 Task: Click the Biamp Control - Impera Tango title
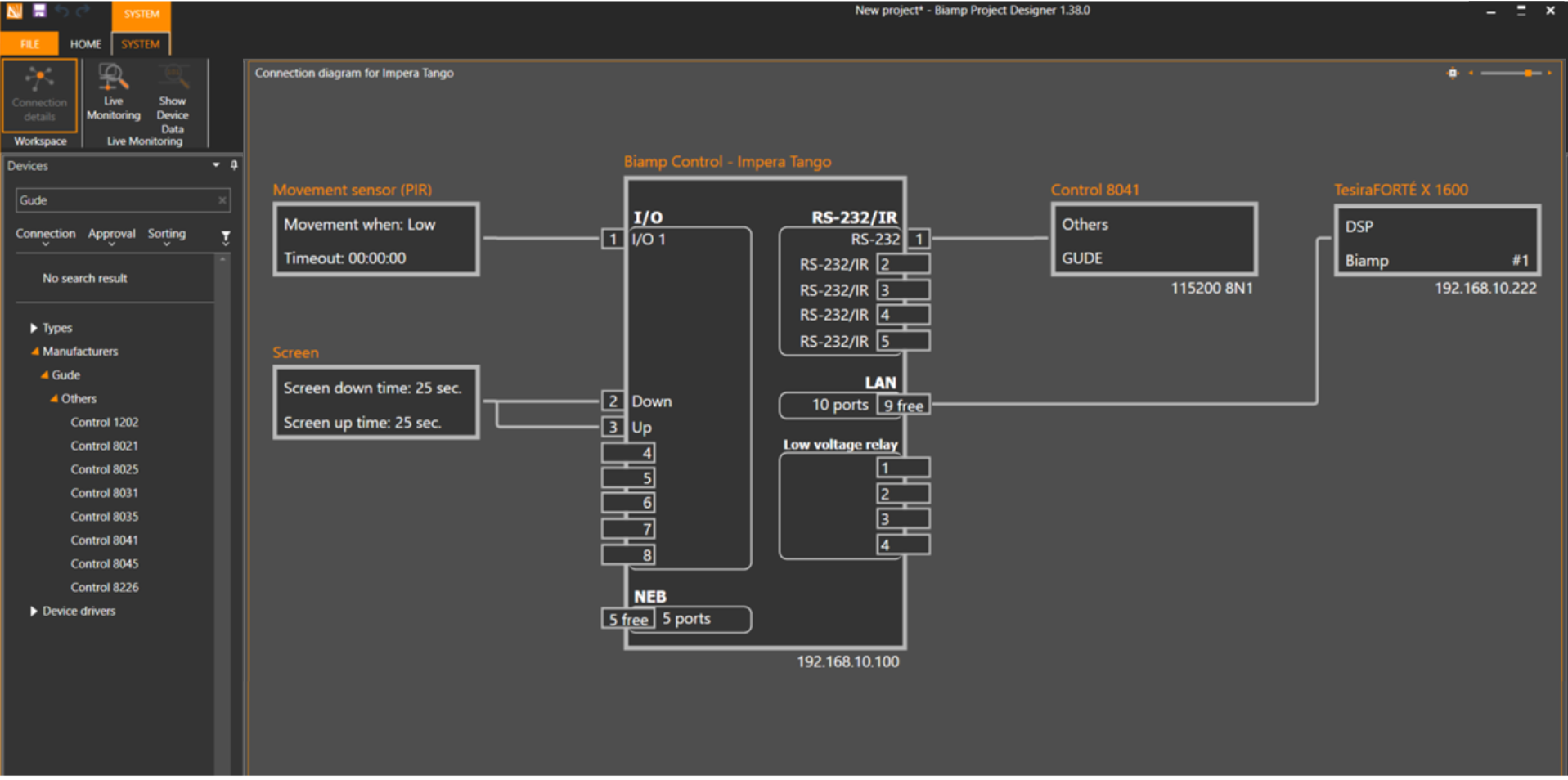coord(727,162)
